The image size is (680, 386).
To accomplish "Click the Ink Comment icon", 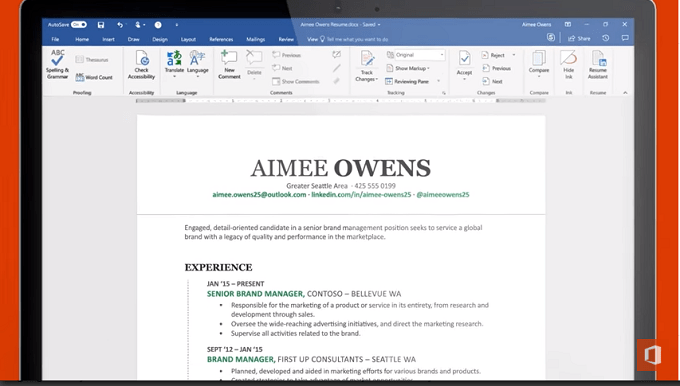I will (337, 55).
